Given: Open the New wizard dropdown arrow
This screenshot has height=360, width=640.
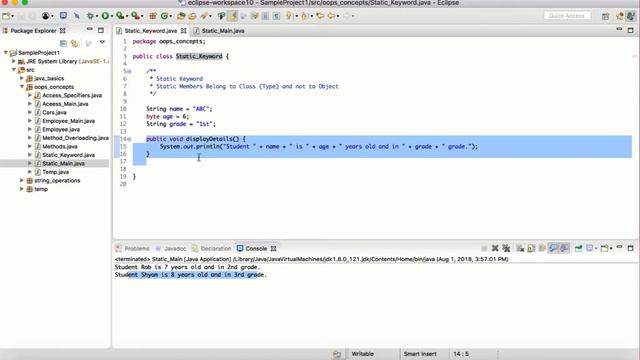Looking at the screenshot, I should point(13,16).
